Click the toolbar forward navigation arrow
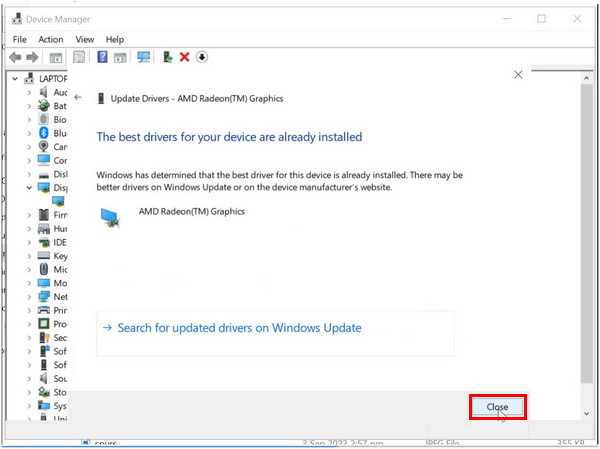The width and height of the screenshot is (600, 449). [x=32, y=57]
